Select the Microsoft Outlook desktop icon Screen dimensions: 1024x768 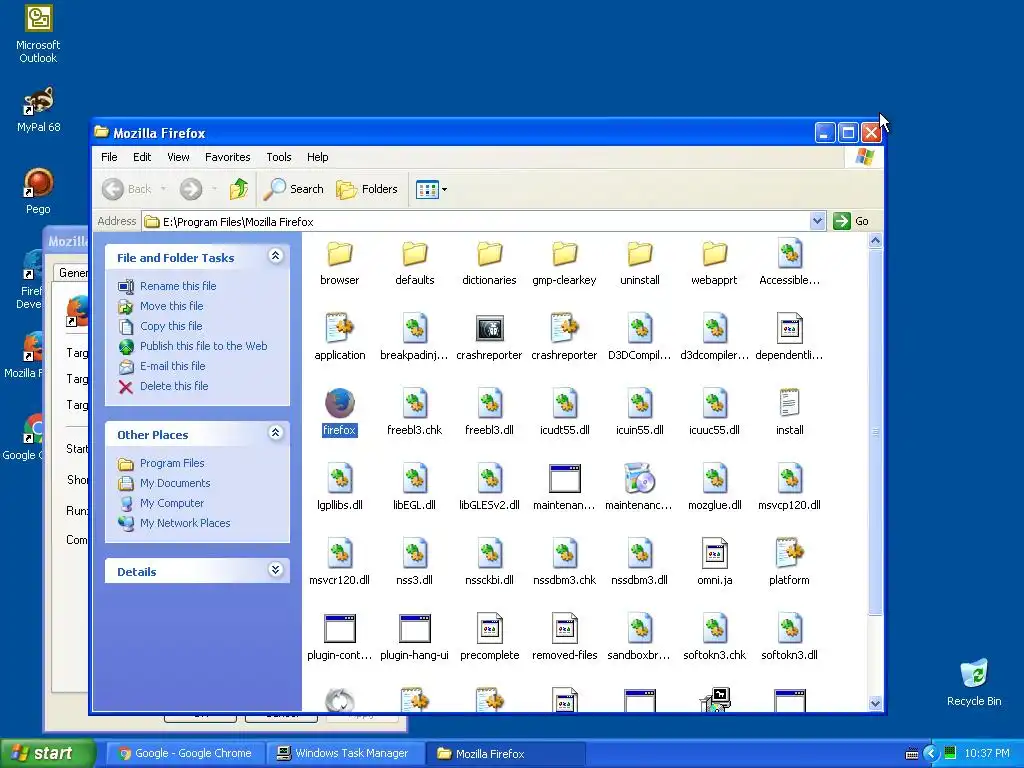click(x=38, y=34)
